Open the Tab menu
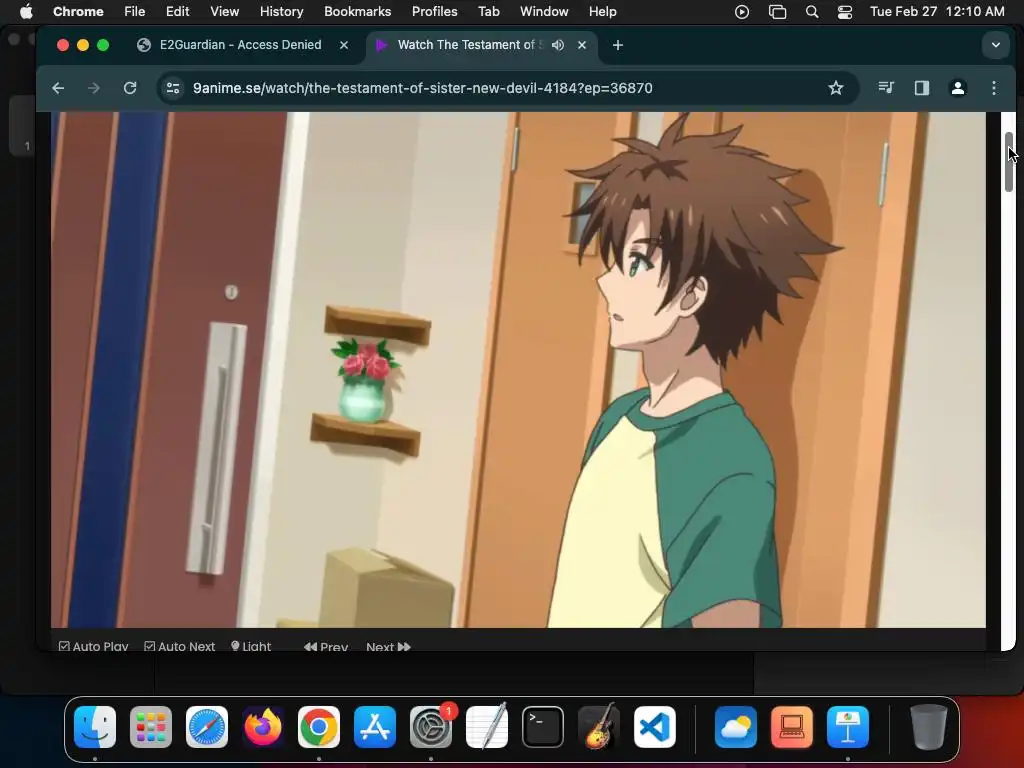This screenshot has height=768, width=1024. (488, 11)
